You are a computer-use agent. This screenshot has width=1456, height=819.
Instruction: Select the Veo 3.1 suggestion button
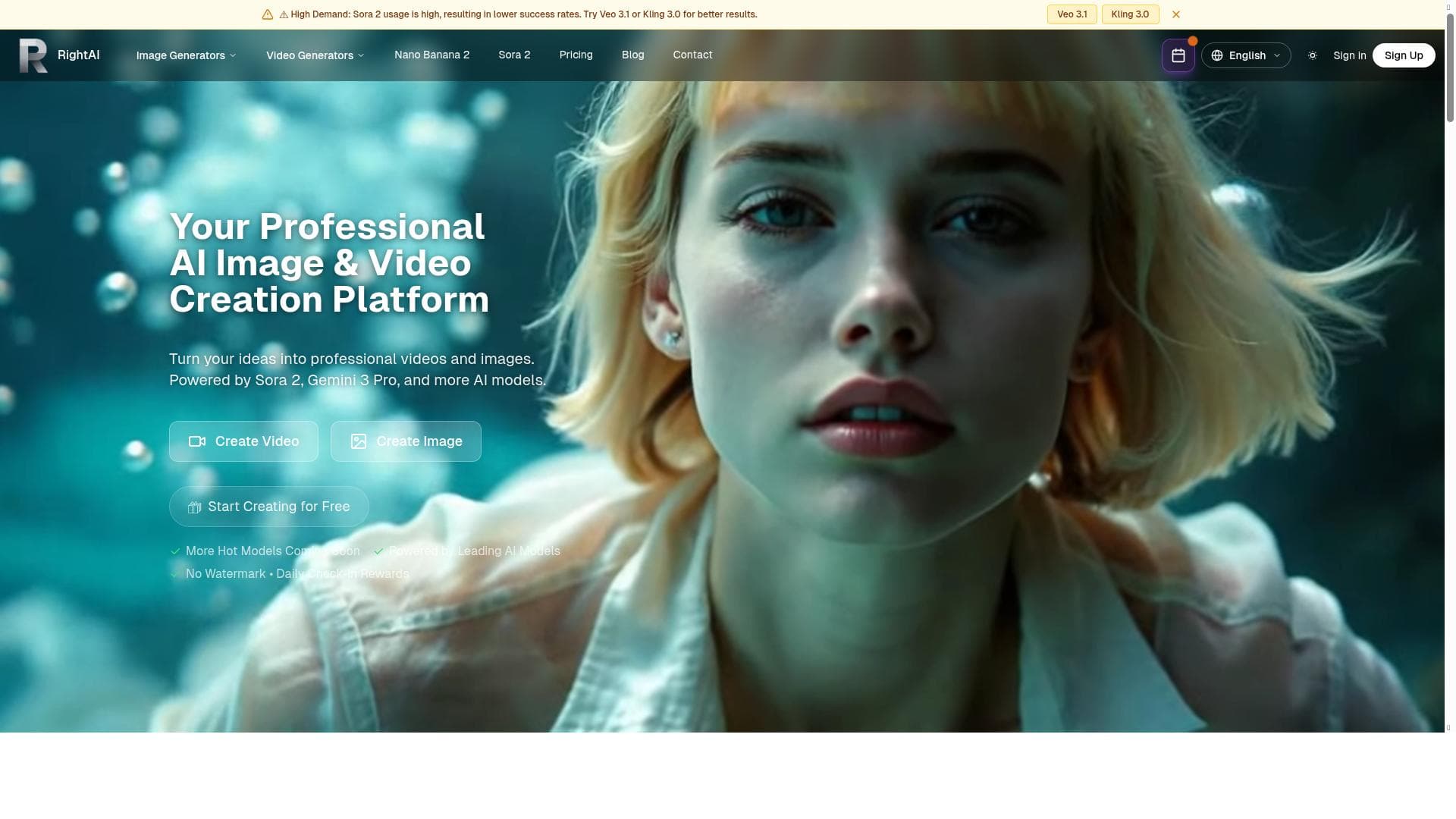point(1072,14)
